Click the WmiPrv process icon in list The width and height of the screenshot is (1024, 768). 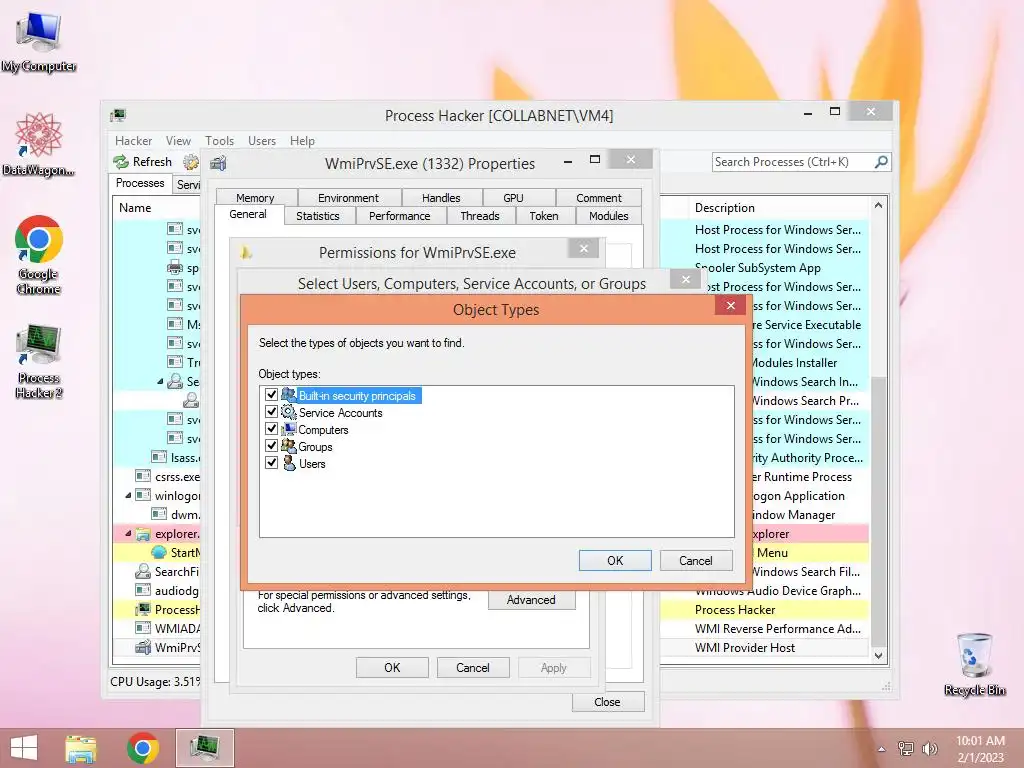pyautogui.click(x=143, y=647)
